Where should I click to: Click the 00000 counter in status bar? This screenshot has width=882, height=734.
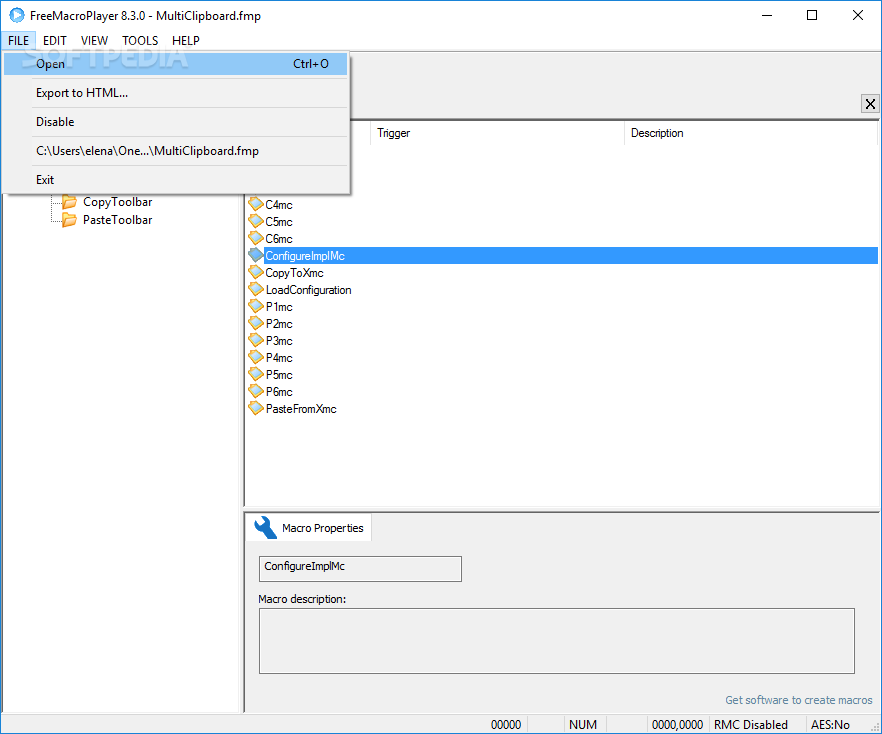point(506,724)
